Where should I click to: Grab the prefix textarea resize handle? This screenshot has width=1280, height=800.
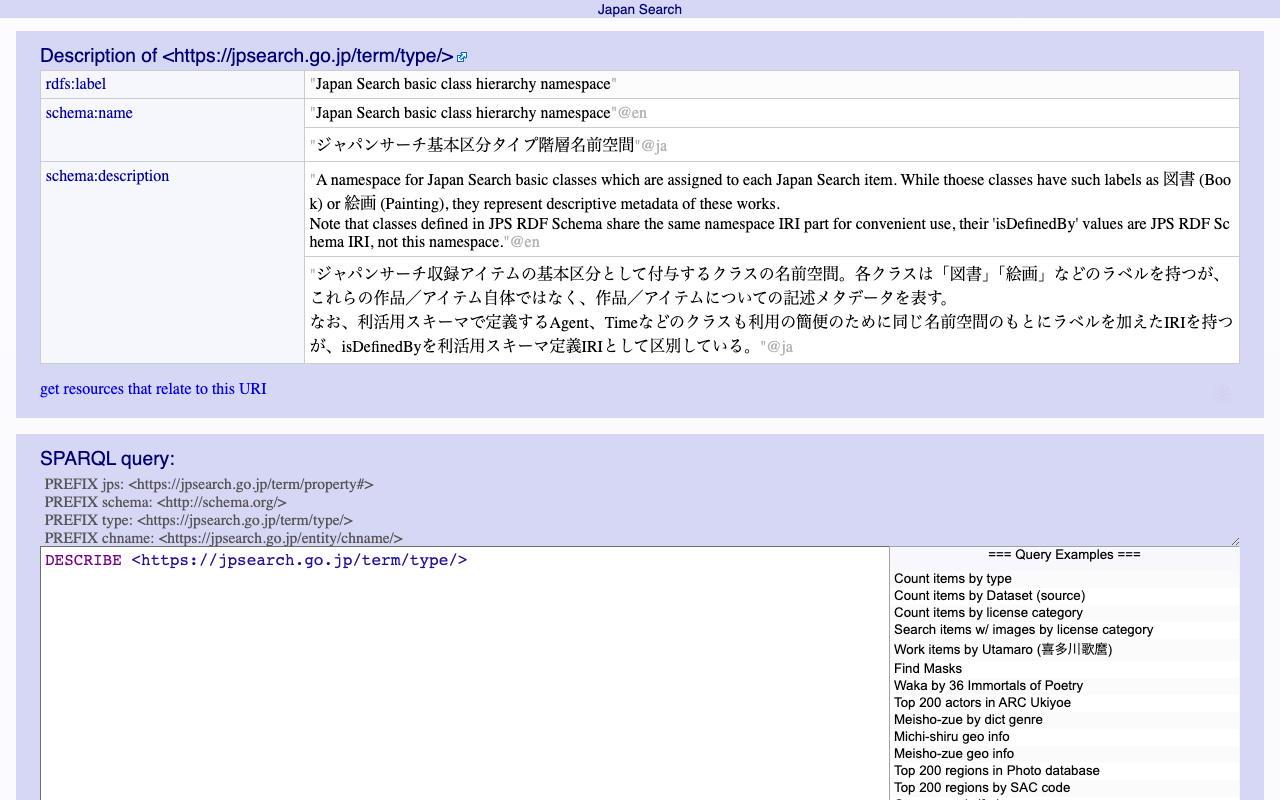point(1234,541)
